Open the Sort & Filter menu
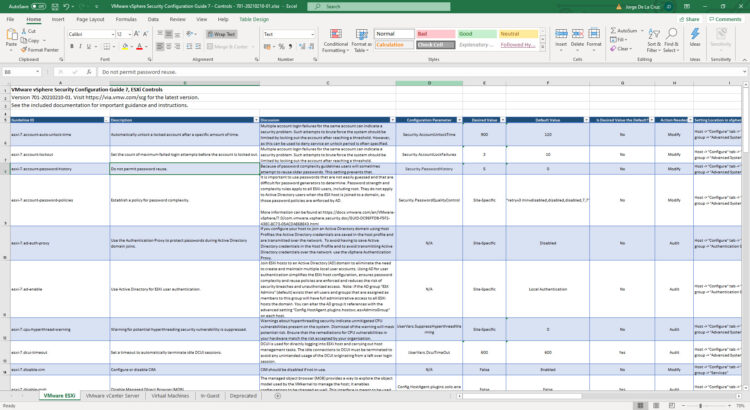The image size is (750, 410). click(654, 40)
